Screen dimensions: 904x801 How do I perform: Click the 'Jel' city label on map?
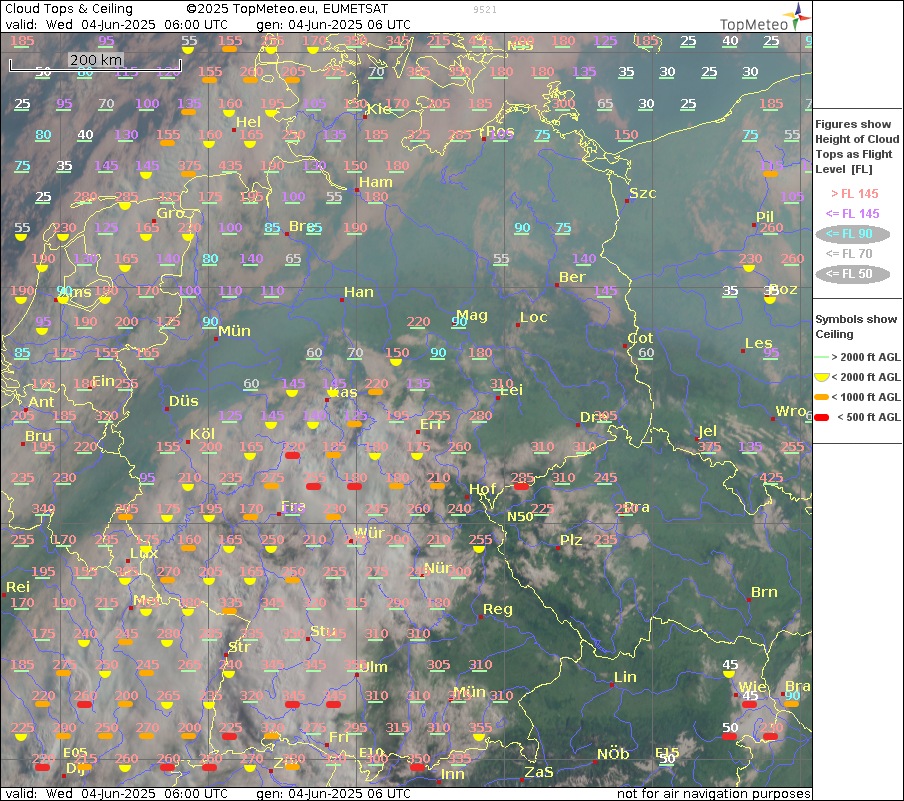pyautogui.click(x=707, y=431)
